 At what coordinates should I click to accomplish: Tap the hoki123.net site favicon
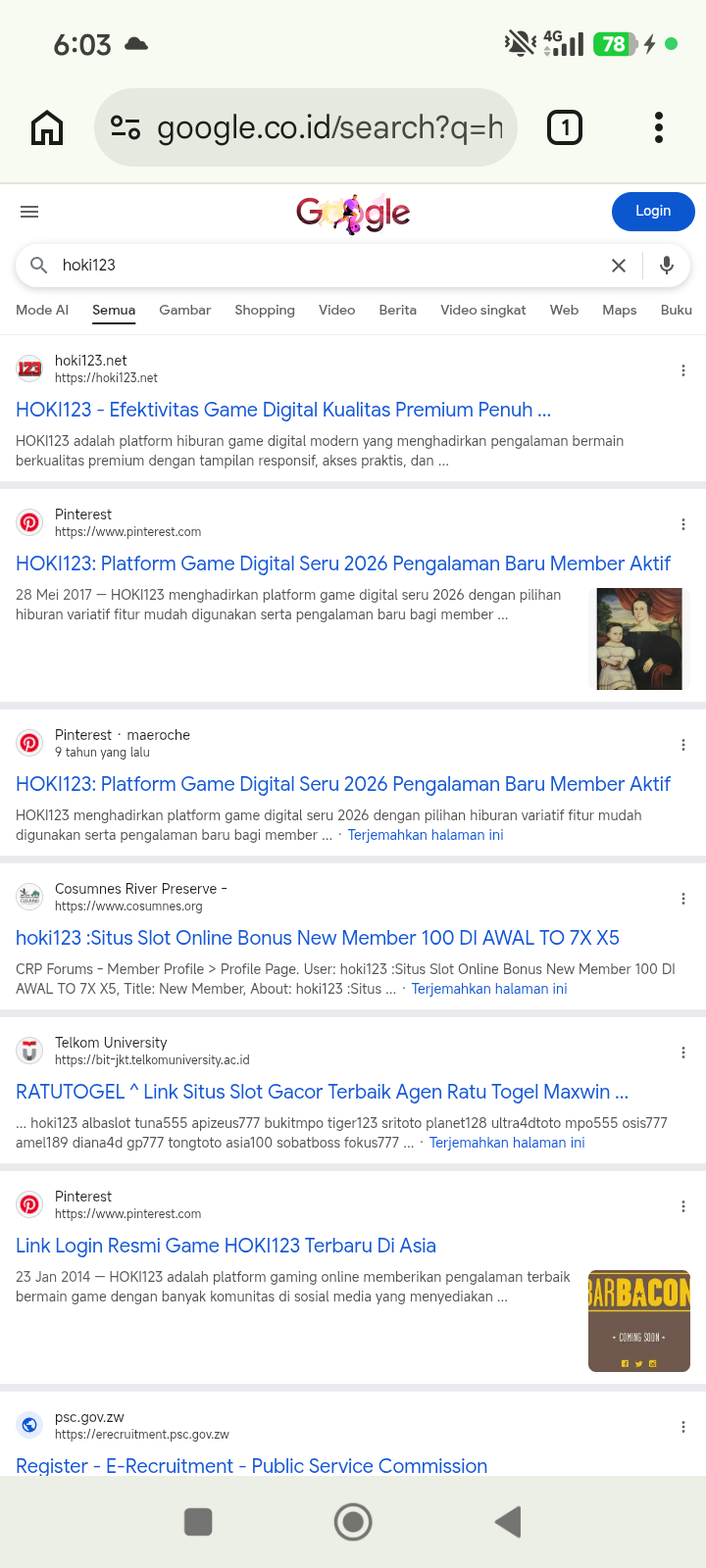[x=29, y=368]
